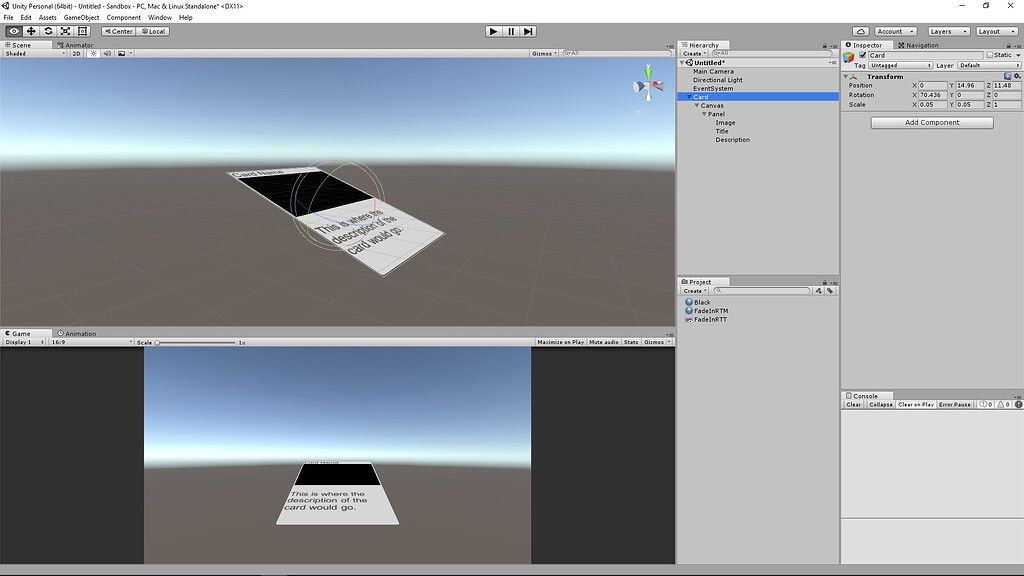Select the Description object in Hierarchy

[731, 139]
